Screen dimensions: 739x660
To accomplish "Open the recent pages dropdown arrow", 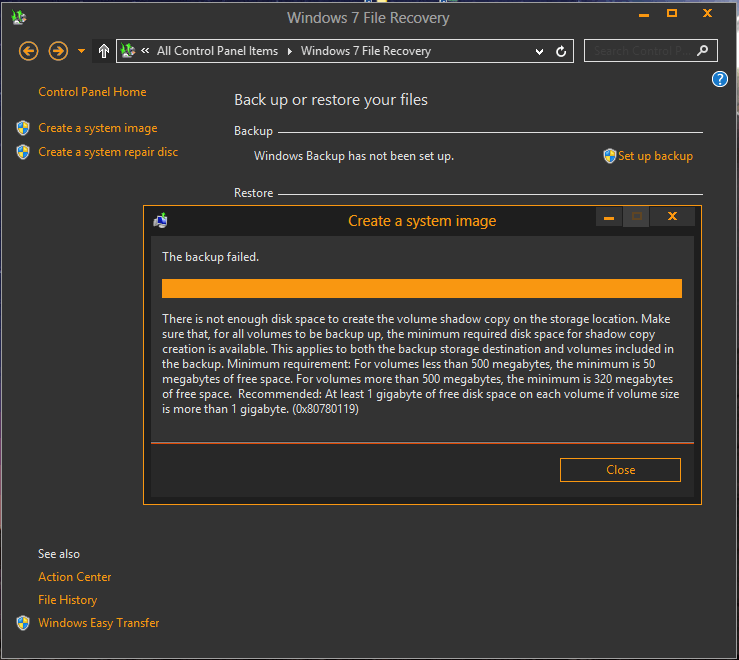I will pyautogui.click(x=82, y=51).
